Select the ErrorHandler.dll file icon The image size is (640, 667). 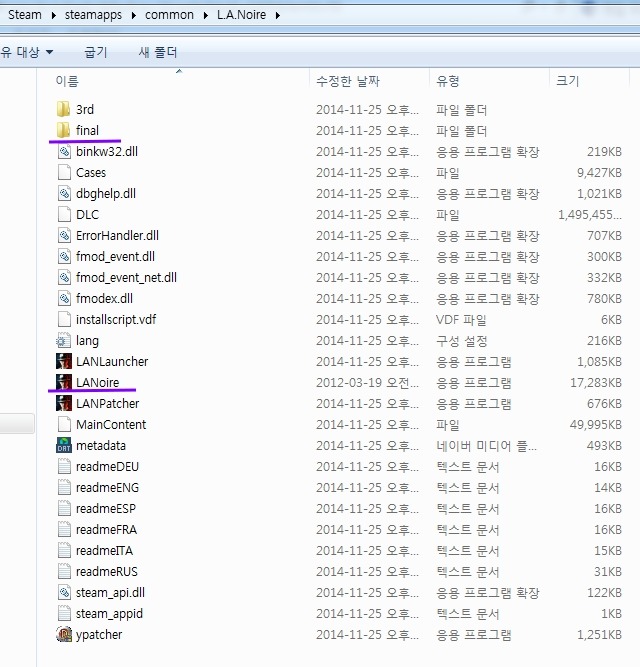[x=64, y=235]
